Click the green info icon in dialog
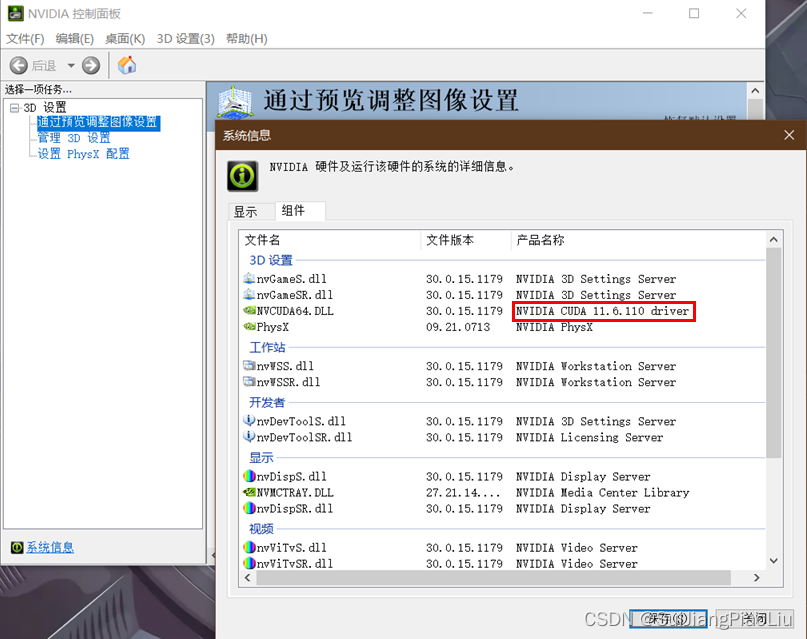This screenshot has width=807, height=639. tap(242, 176)
